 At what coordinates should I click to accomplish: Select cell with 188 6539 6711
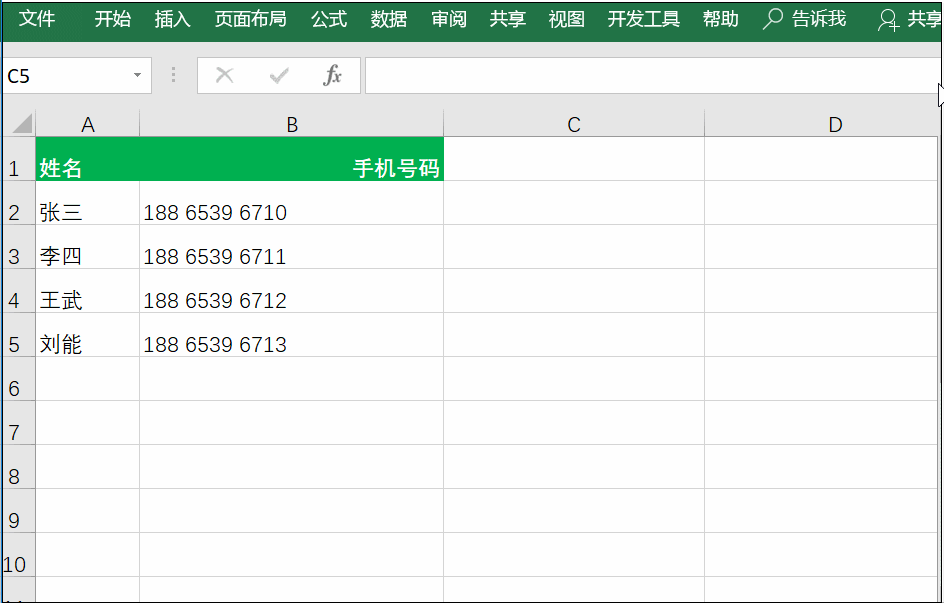(x=292, y=247)
